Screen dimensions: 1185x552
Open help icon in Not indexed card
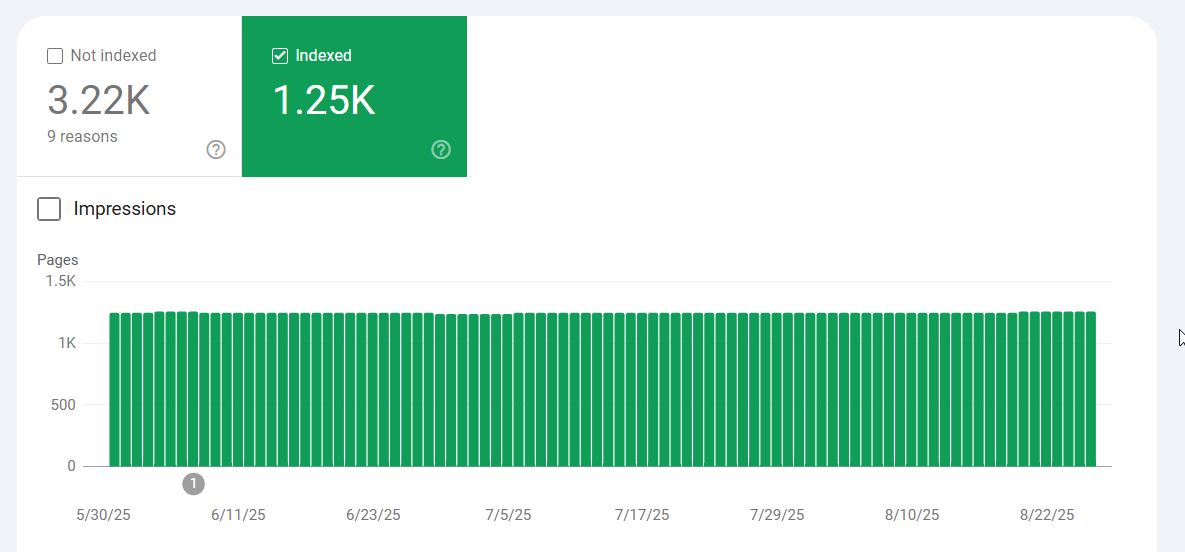(216, 150)
